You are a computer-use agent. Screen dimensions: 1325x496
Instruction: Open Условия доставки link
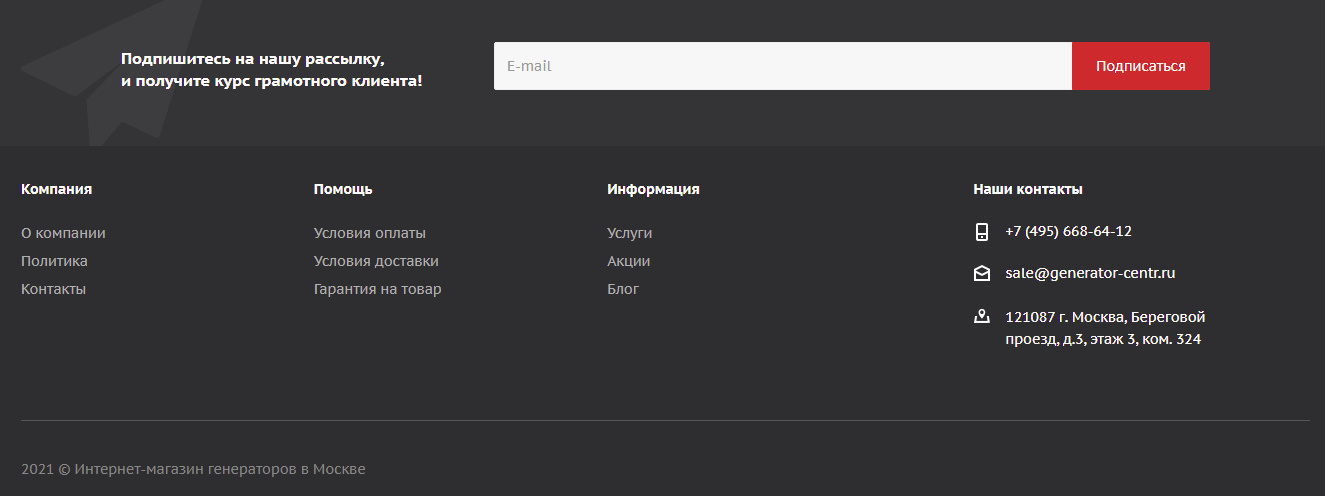click(376, 261)
